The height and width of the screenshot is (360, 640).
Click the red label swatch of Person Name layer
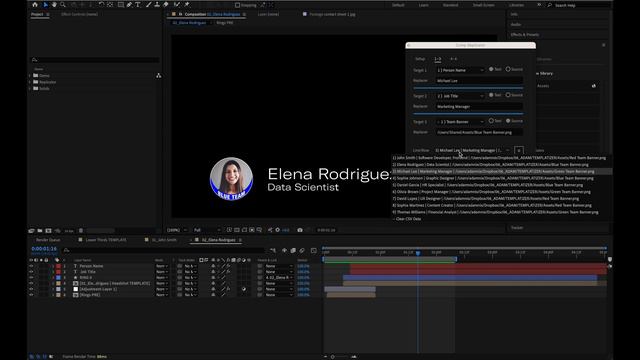tap(58, 266)
